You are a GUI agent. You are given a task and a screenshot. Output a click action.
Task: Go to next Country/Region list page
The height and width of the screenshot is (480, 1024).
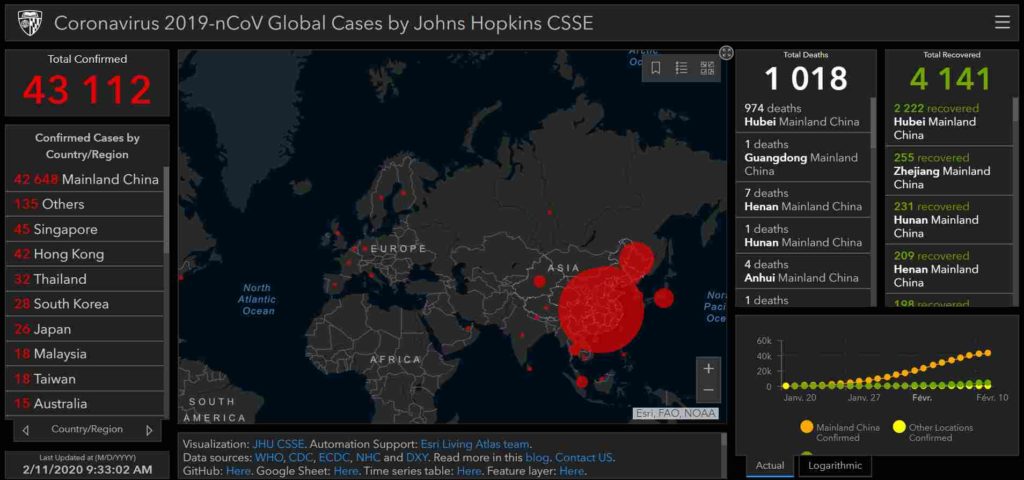click(149, 430)
